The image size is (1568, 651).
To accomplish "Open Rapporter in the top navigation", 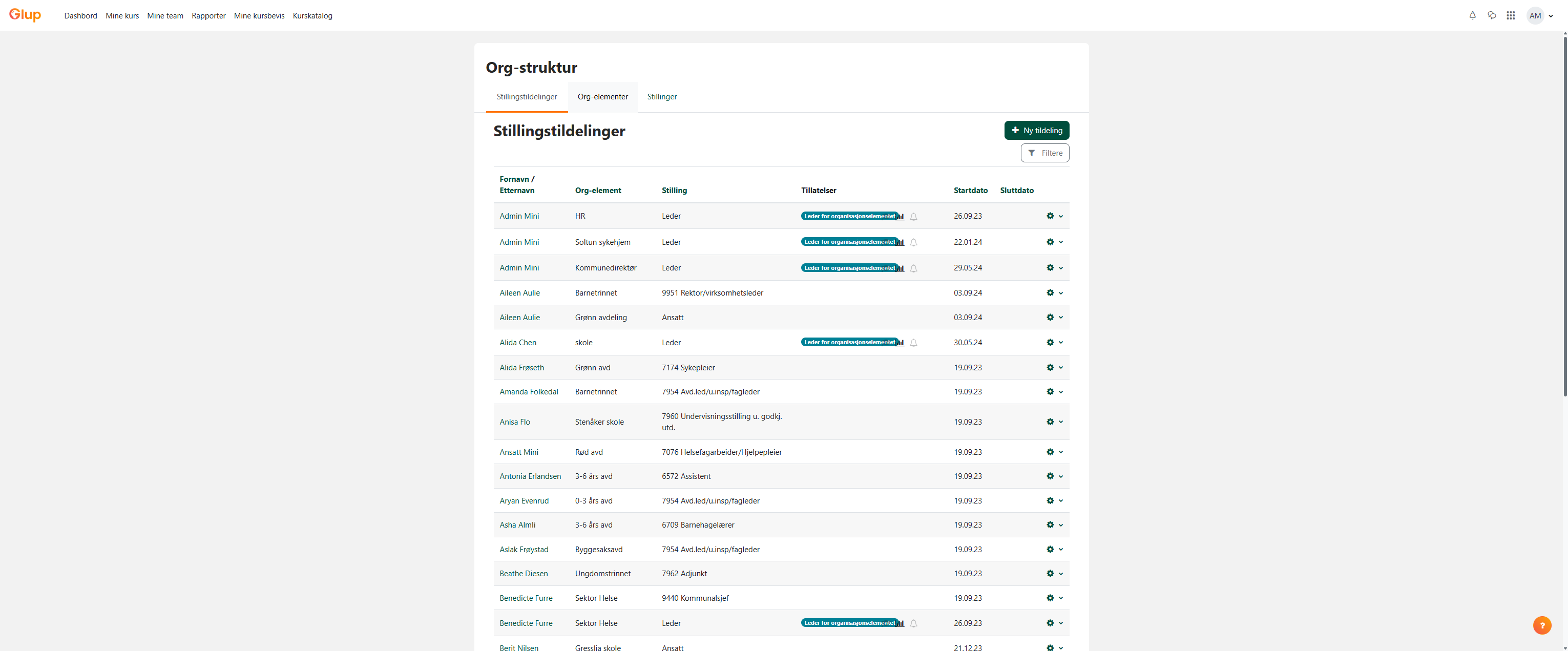I will pyautogui.click(x=208, y=16).
